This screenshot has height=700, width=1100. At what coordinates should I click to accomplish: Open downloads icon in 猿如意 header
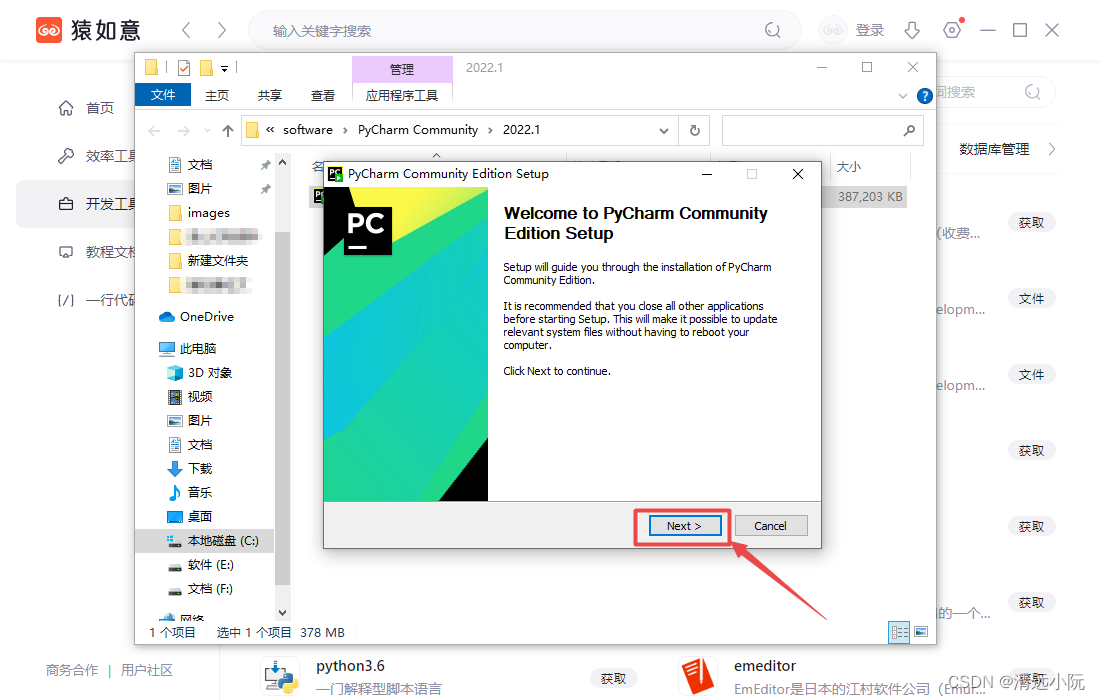(912, 30)
